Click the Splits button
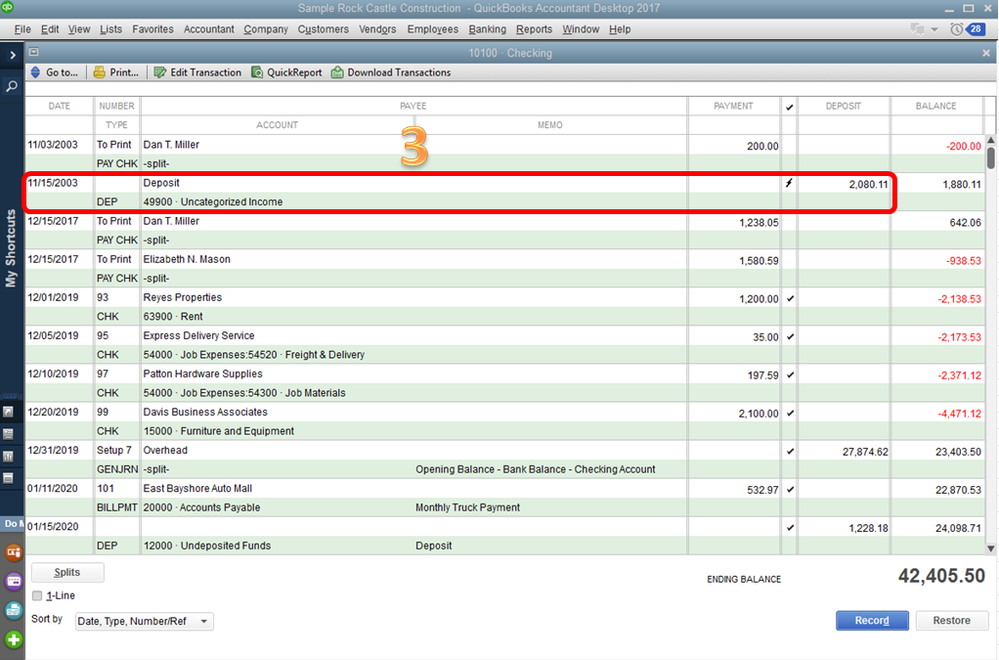The image size is (999, 660). pyautogui.click(x=68, y=572)
